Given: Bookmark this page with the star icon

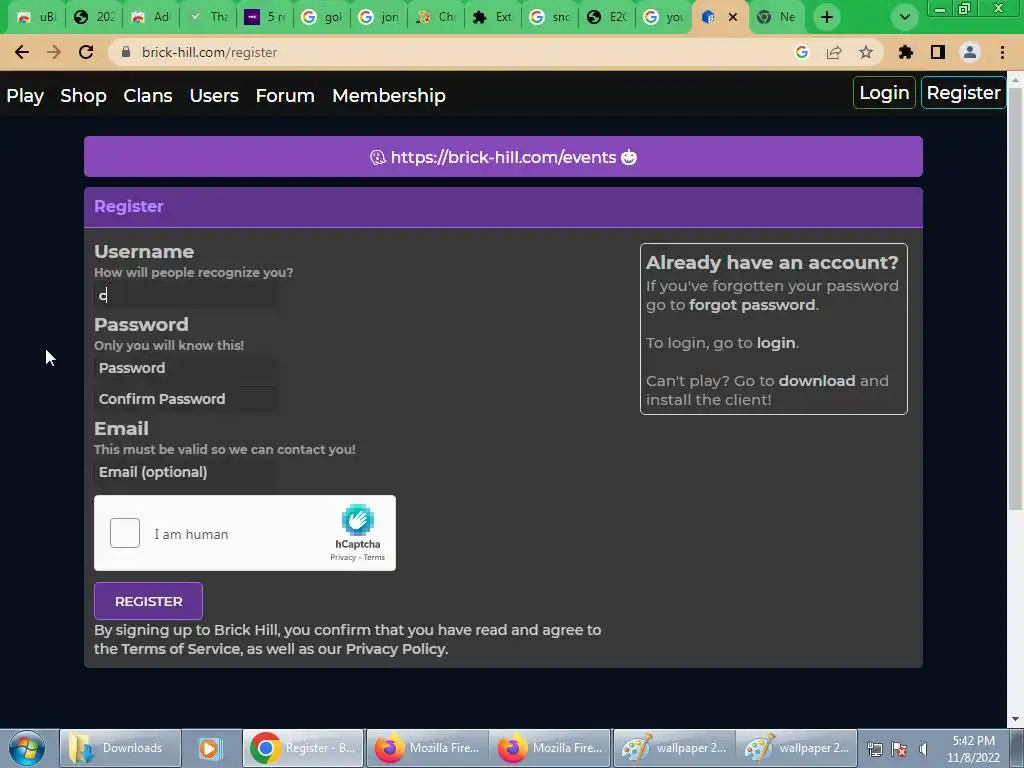Looking at the screenshot, I should (866, 52).
